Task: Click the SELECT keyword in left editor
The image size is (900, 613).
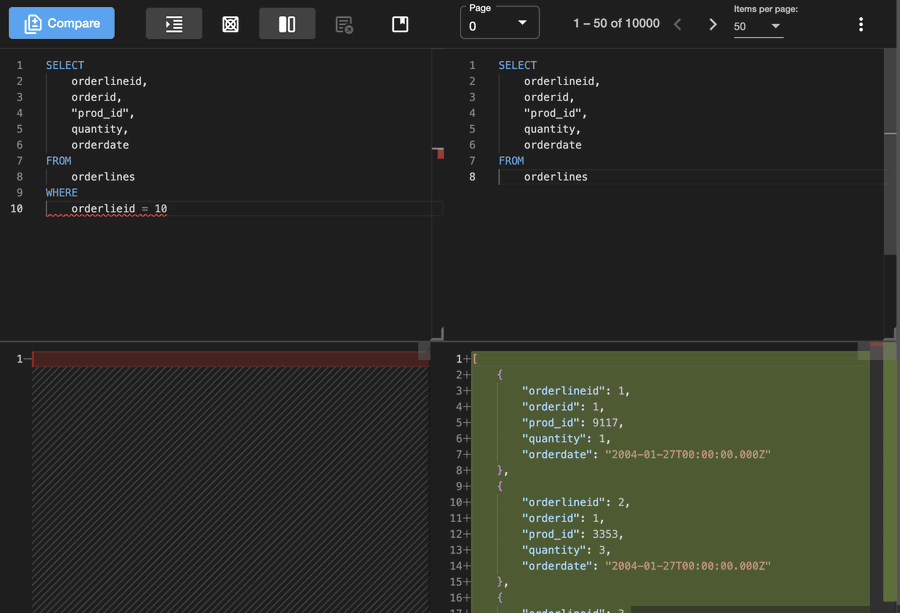Action: pos(65,65)
